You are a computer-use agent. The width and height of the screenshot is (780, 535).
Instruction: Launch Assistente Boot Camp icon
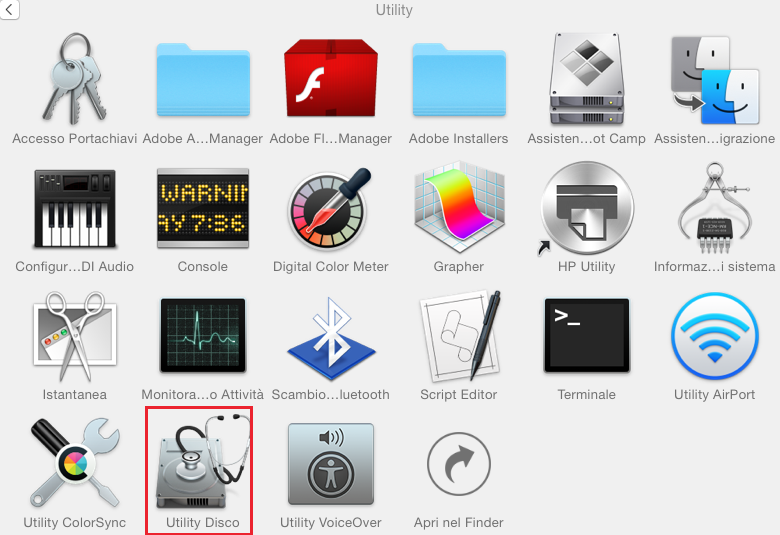pyautogui.click(x=586, y=79)
